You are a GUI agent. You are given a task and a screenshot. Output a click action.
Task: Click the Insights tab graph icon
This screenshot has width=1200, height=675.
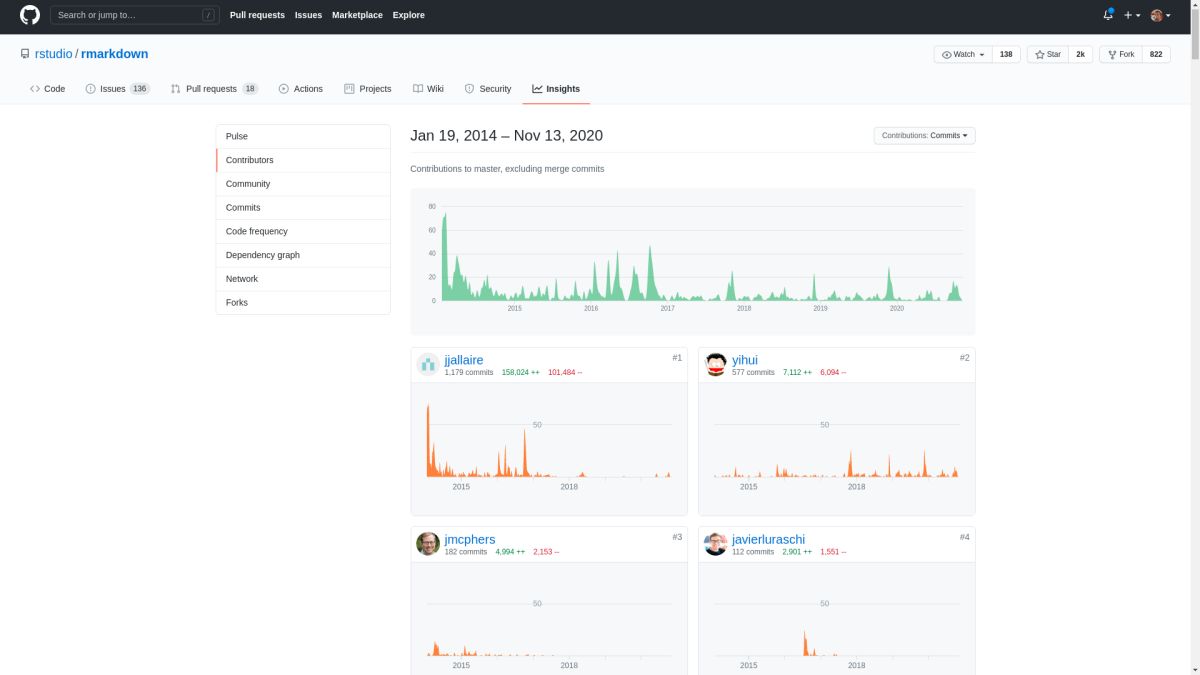pos(537,89)
